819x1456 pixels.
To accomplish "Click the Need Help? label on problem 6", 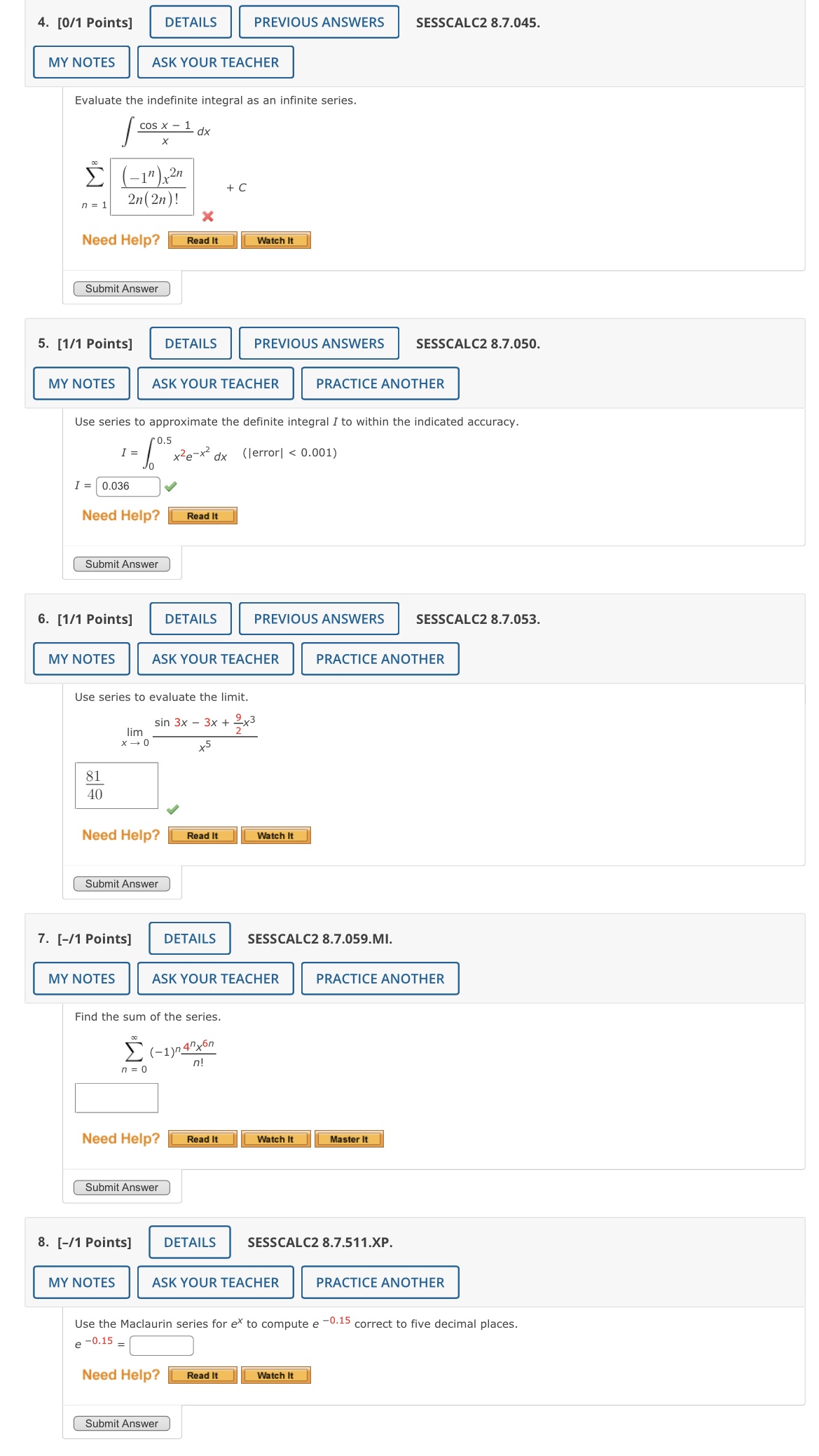I will (x=120, y=834).
